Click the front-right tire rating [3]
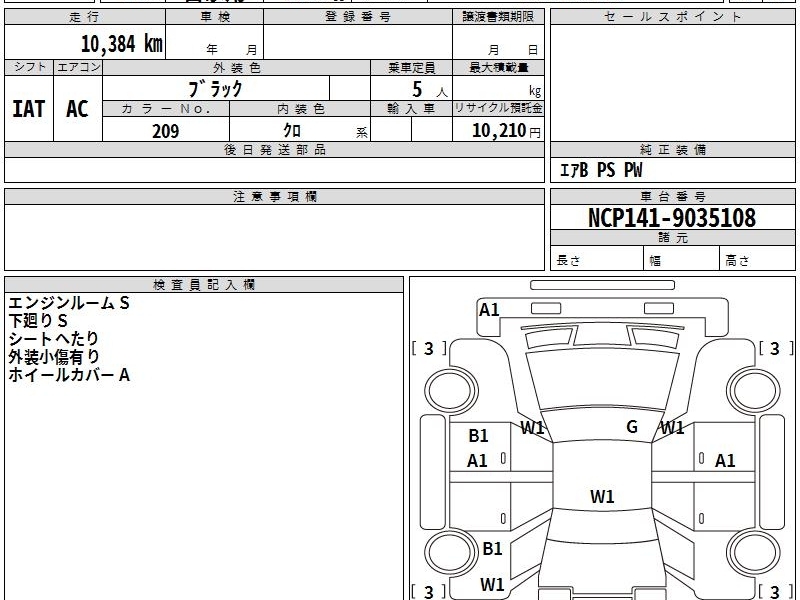The width and height of the screenshot is (800, 600). click(776, 349)
